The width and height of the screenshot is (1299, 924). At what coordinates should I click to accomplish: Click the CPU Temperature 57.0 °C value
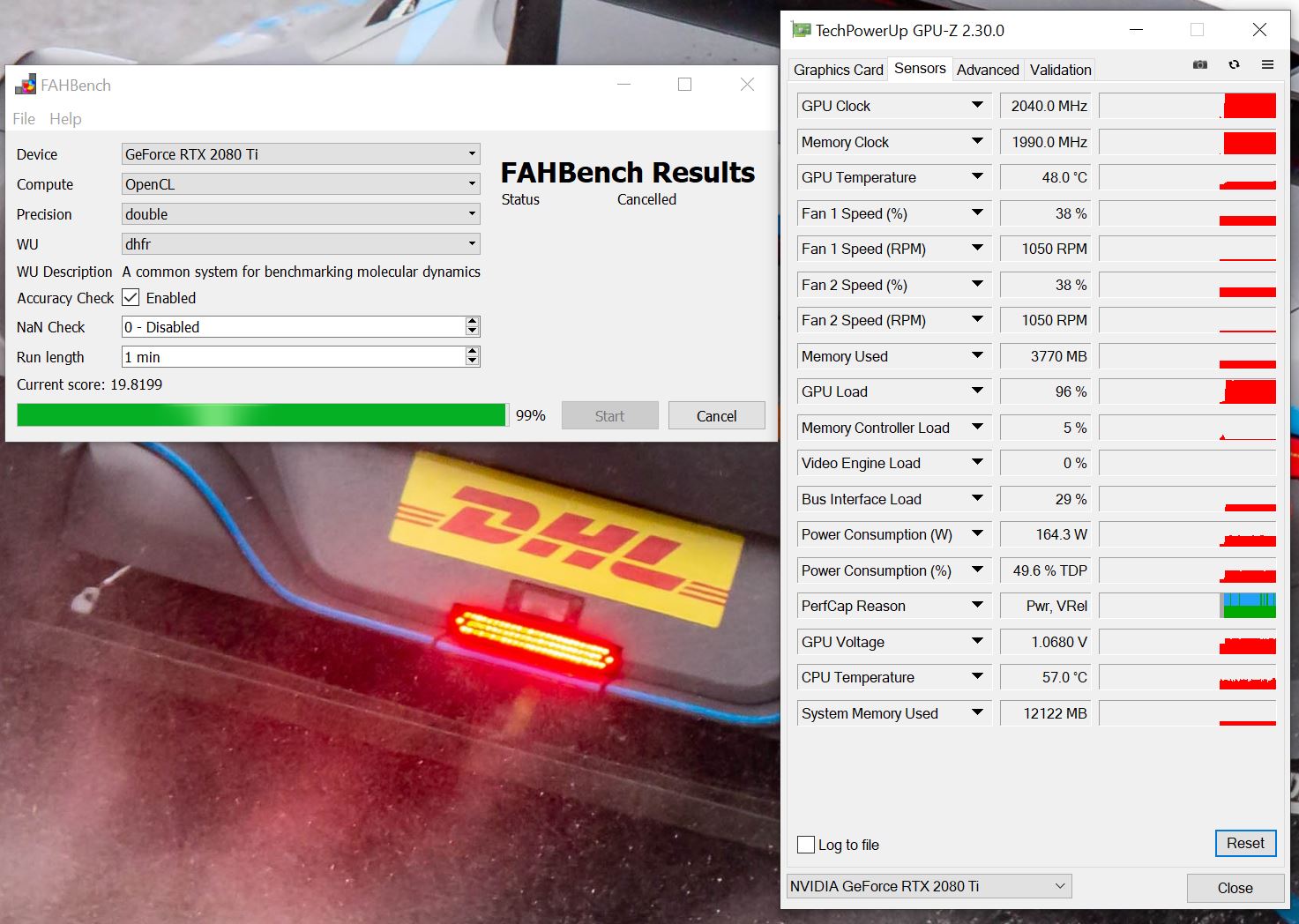coord(1045,677)
